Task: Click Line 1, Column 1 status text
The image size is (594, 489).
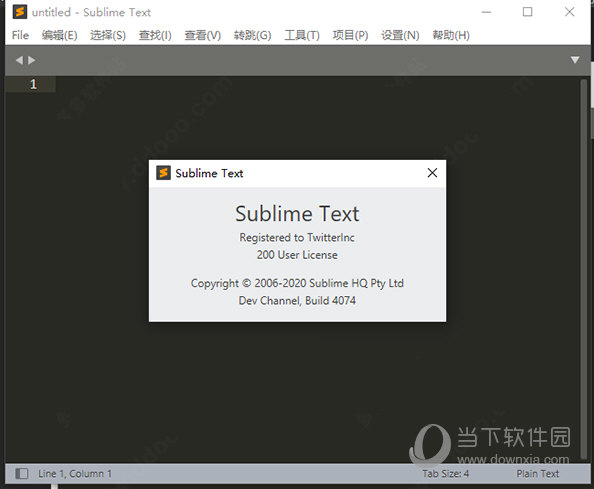Action: 75,473
